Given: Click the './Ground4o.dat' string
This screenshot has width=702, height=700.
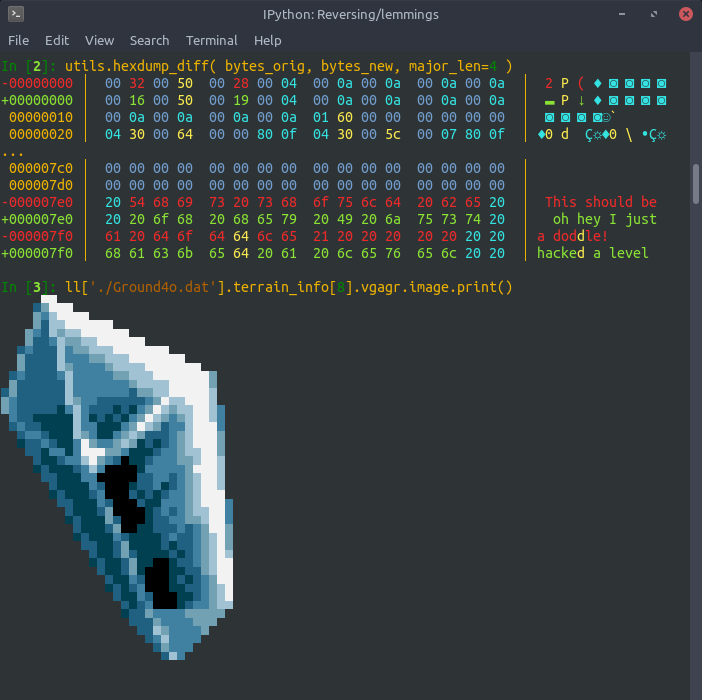Looking at the screenshot, I should [154, 287].
